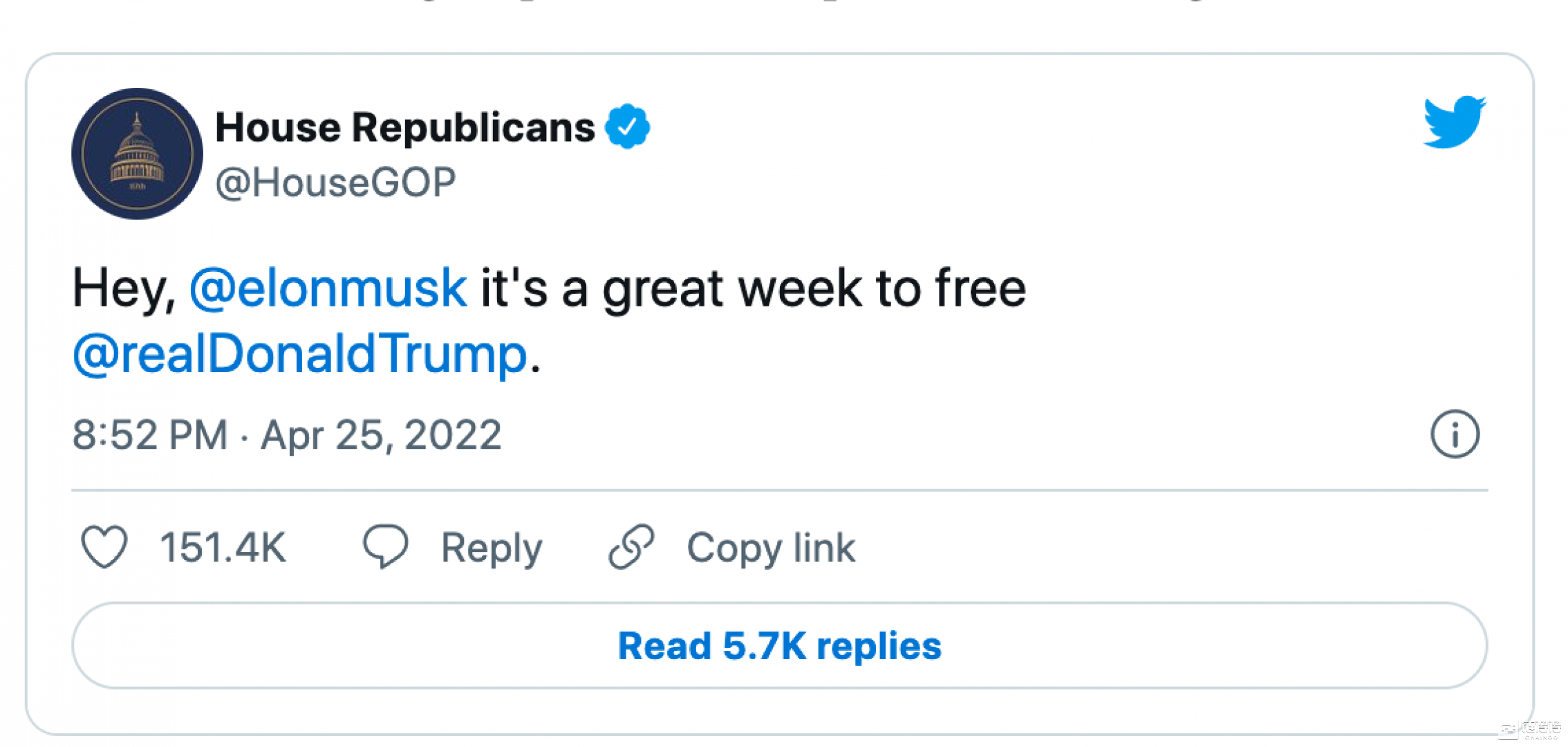Select the Copy link text label
The image size is (1568, 747).
[771, 548]
